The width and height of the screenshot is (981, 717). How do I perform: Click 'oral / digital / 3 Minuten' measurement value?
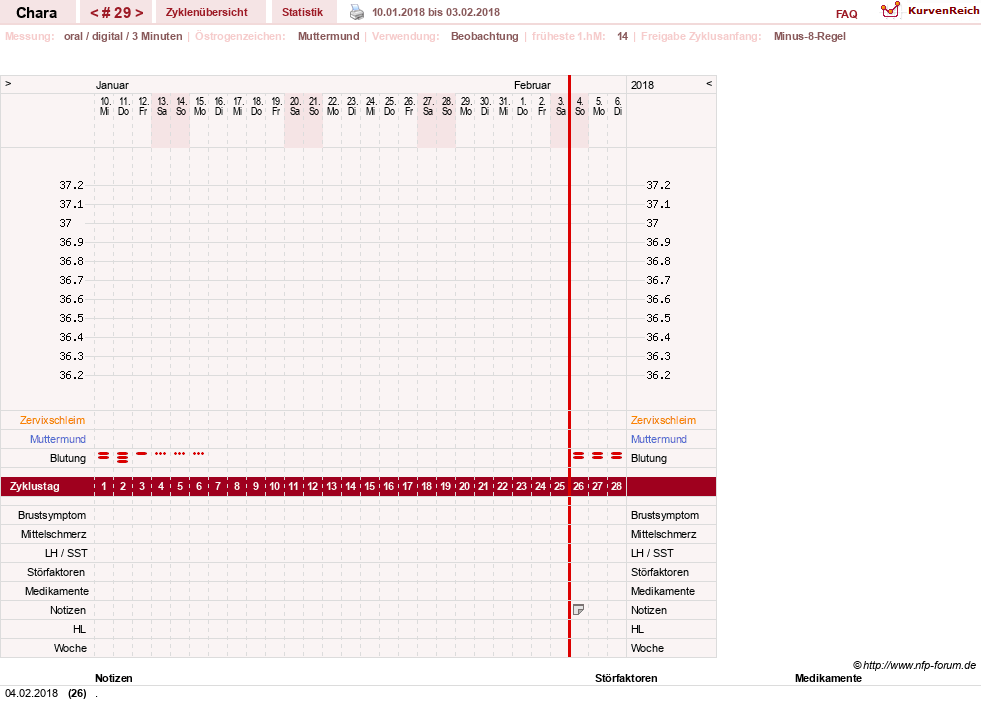coord(123,36)
